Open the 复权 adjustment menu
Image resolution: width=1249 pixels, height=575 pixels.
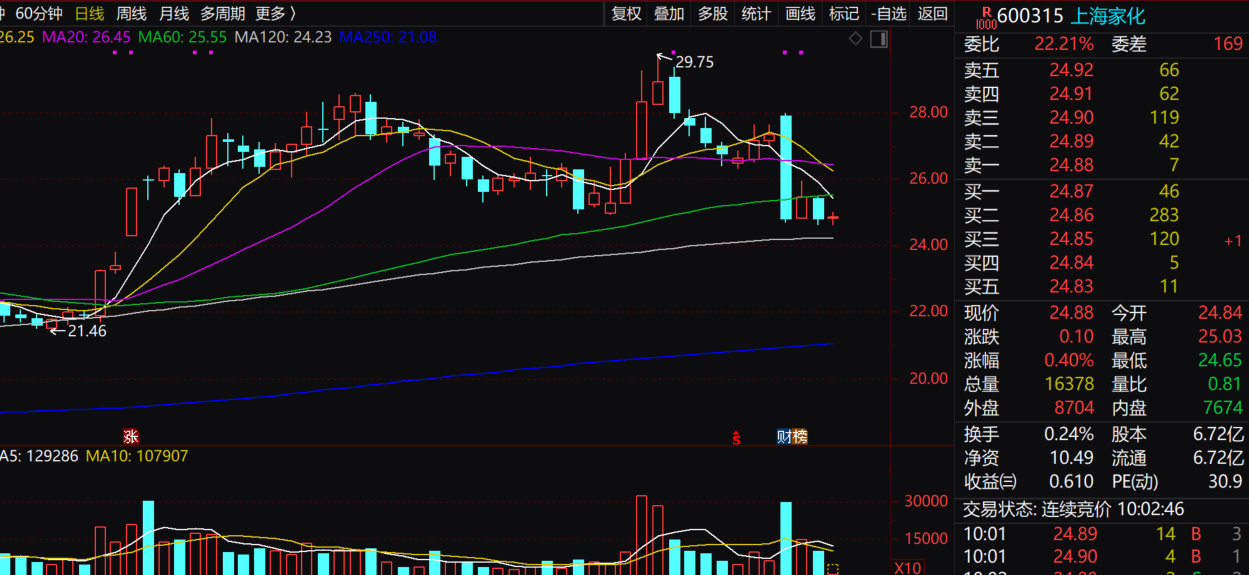click(626, 13)
